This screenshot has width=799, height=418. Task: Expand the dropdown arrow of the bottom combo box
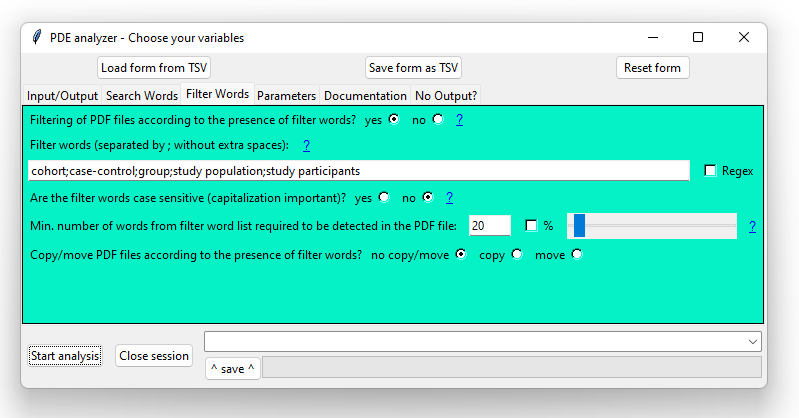coord(752,342)
